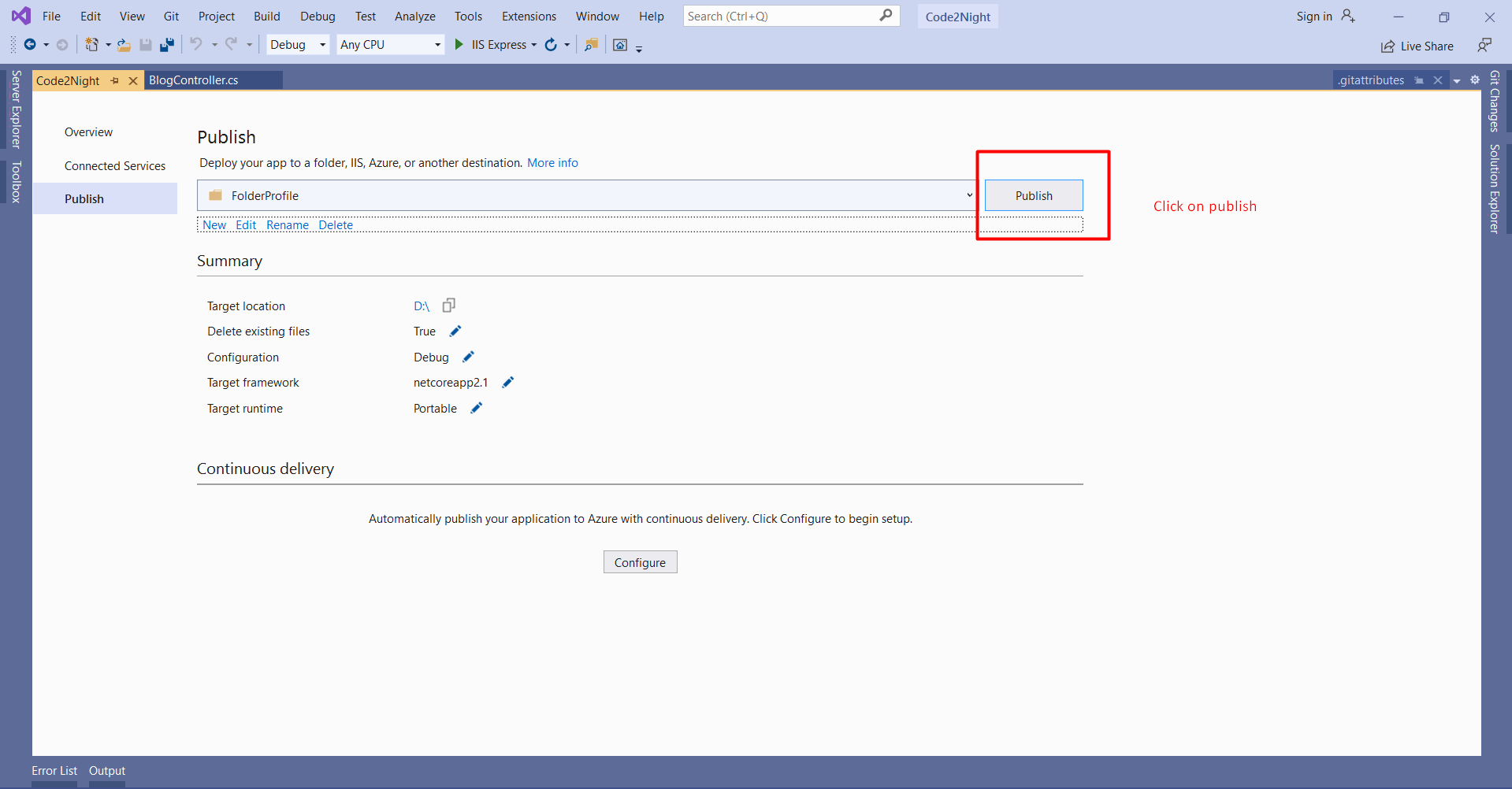Click the Delete profile link
Viewport: 1512px width, 789px height.
tap(336, 225)
